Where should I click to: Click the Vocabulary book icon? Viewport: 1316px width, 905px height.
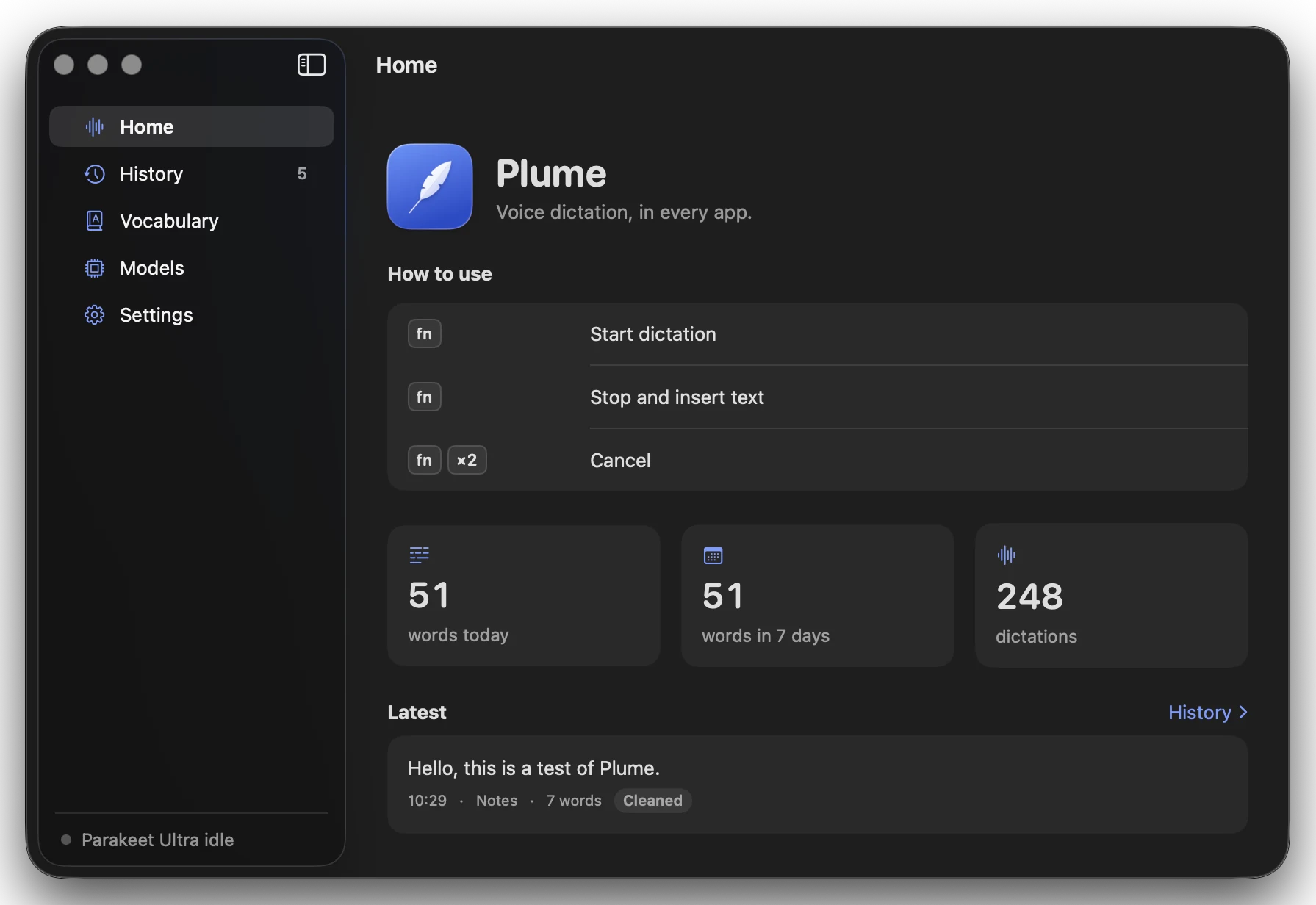pos(95,221)
